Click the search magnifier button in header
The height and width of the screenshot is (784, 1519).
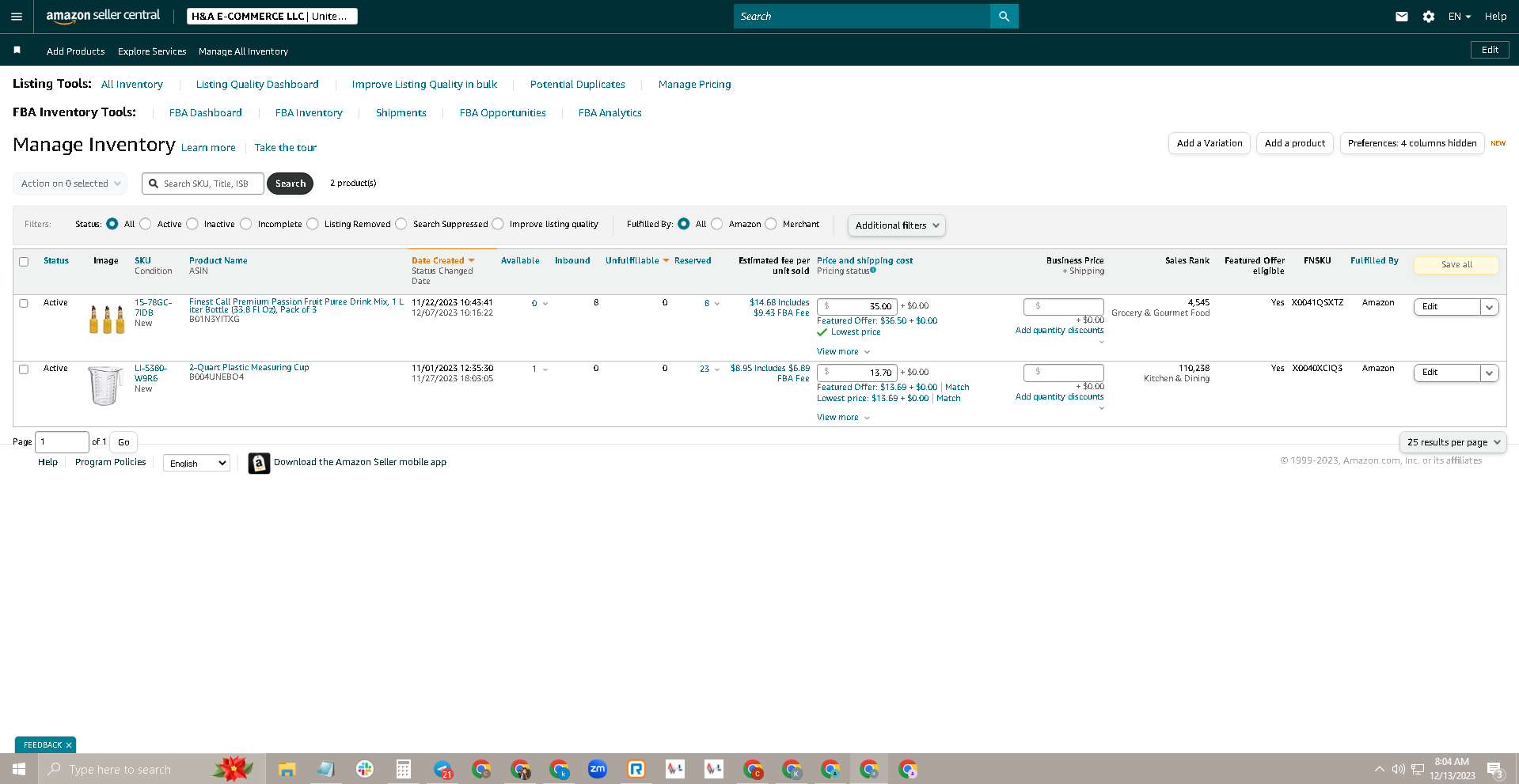coord(1004,17)
